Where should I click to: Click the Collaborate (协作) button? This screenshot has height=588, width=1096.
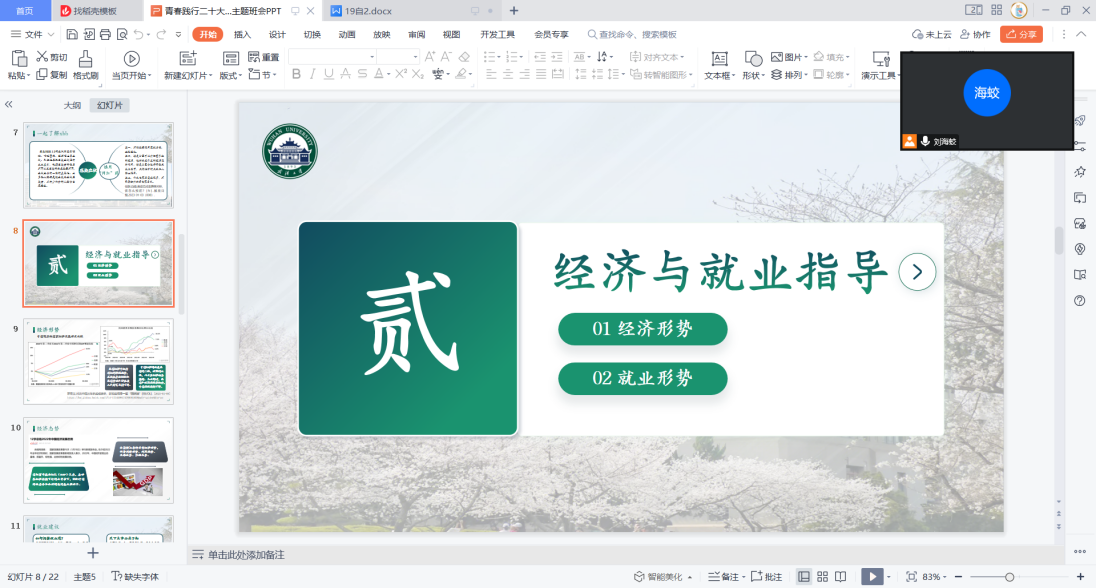click(974, 34)
